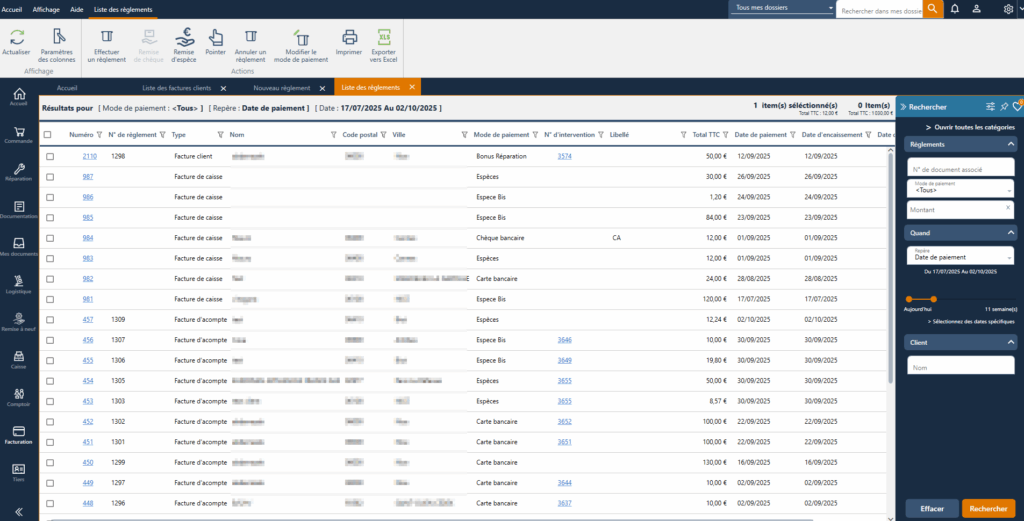Image resolution: width=1024 pixels, height=521 pixels.
Task: Click the date range slider handle
Action: coord(933,299)
